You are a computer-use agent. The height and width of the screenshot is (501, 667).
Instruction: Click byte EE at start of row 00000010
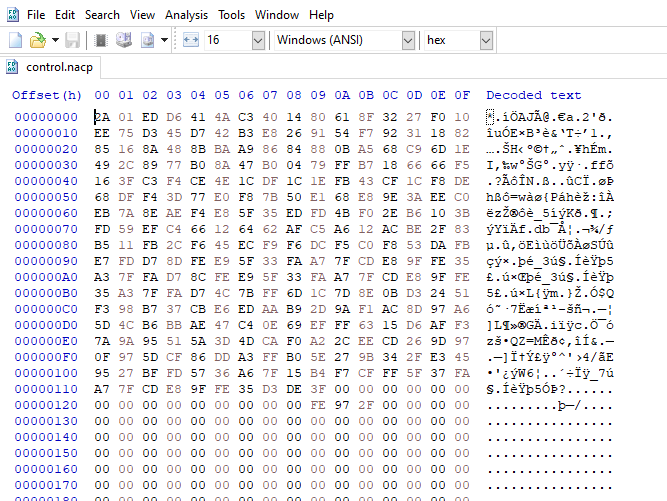click(102, 133)
